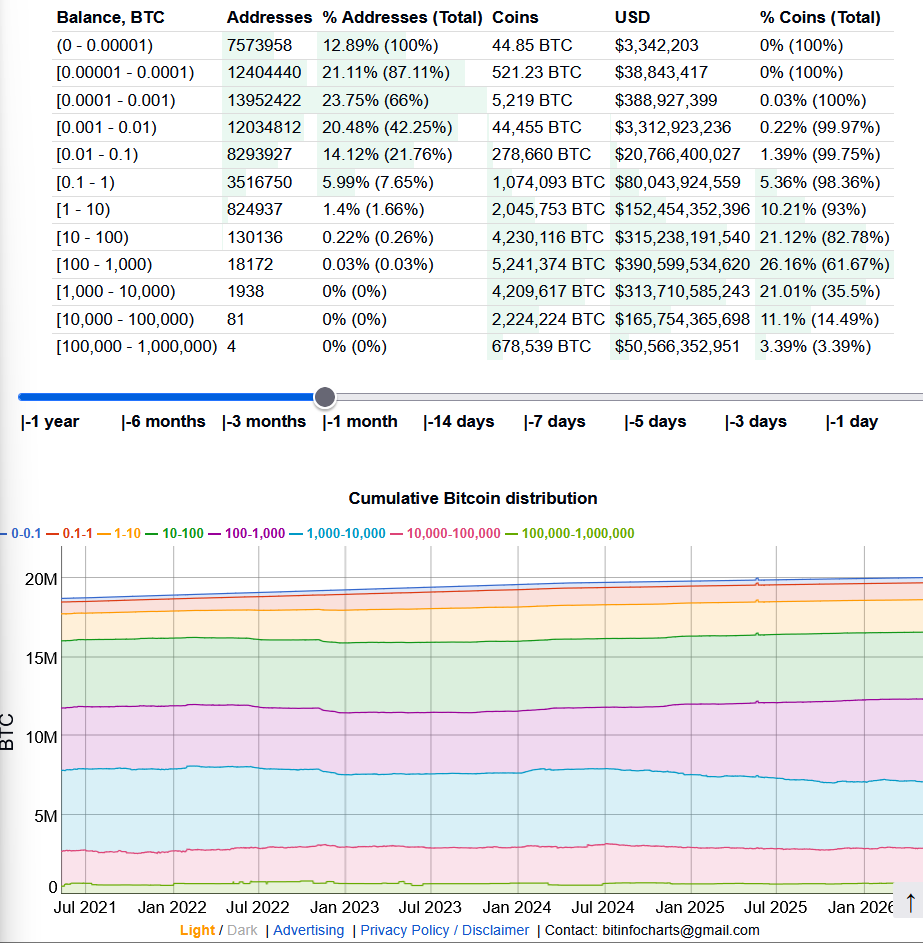Select the [0.0001 - 0.001) balance row
Screen dimensions: 923x943
click(x=473, y=100)
